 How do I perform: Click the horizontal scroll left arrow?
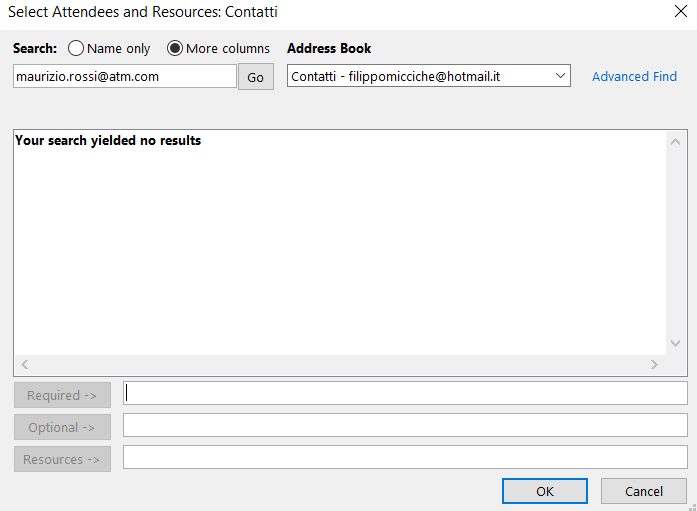(x=25, y=364)
